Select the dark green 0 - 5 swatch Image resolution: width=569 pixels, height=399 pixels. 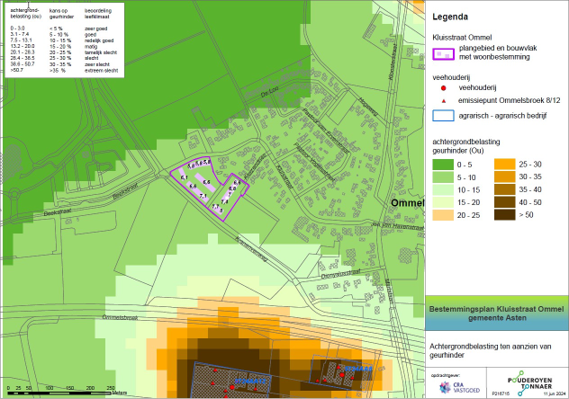coord(443,164)
